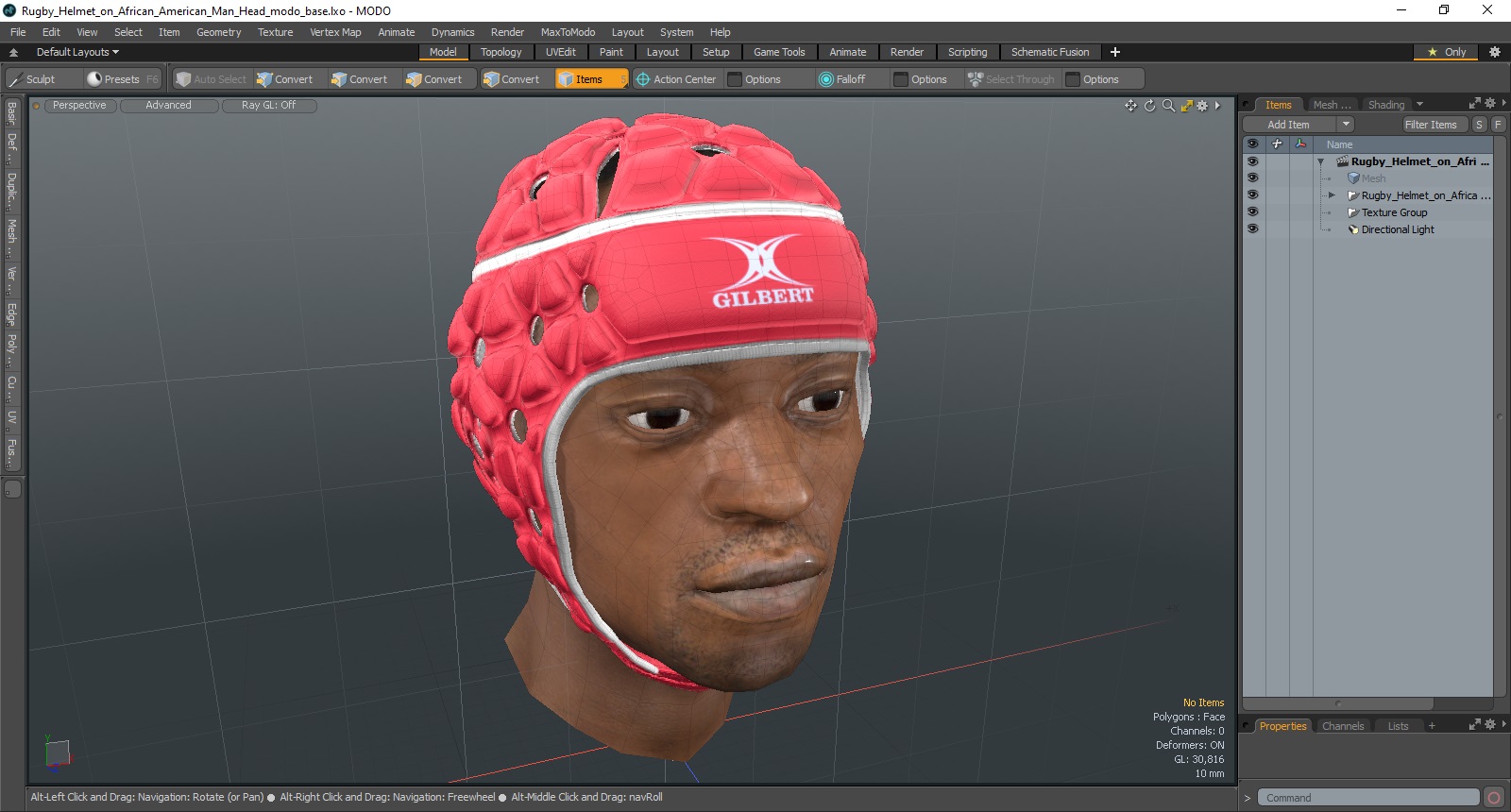Toggle visibility of the Rugby_Helmet_on_Afri scene

click(1253, 161)
